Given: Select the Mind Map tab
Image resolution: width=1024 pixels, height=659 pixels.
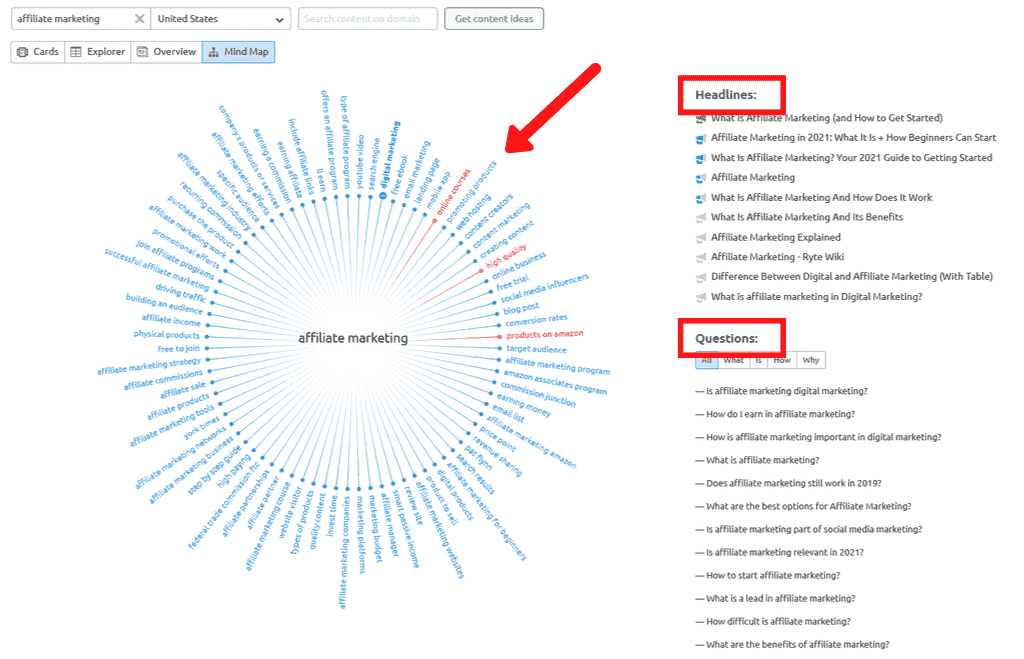Looking at the screenshot, I should [238, 52].
